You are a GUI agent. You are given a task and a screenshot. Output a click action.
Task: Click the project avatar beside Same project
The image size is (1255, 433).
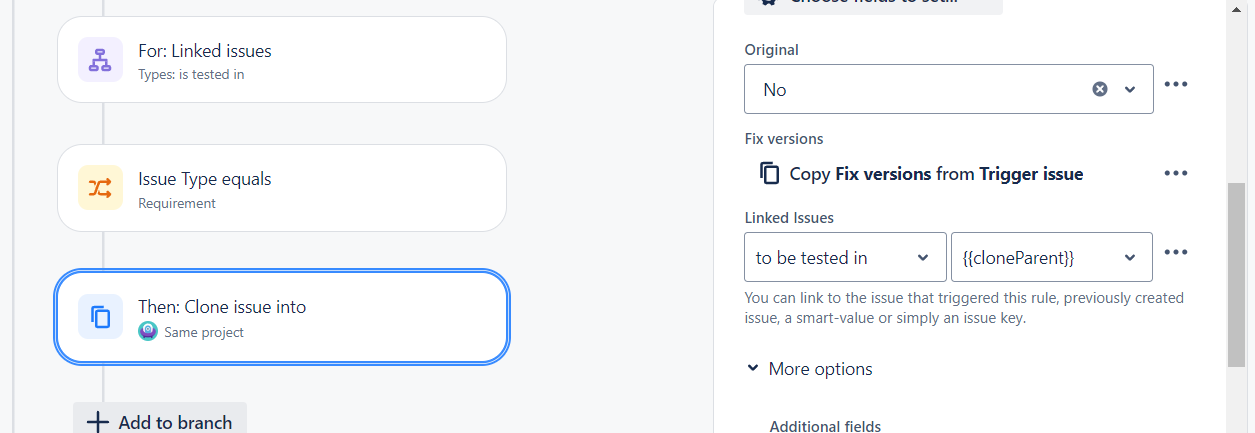[x=148, y=332]
